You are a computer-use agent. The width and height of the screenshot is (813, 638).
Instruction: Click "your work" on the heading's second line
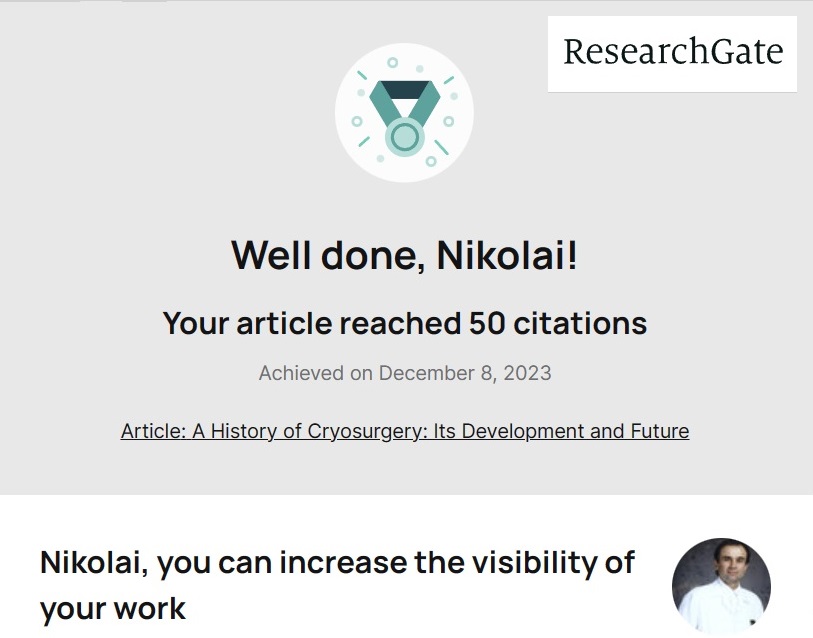(113, 608)
